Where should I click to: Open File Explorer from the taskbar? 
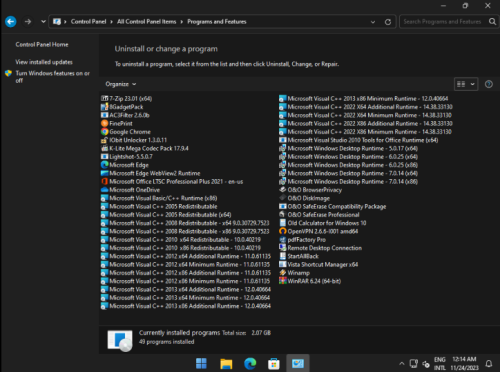click(226, 363)
